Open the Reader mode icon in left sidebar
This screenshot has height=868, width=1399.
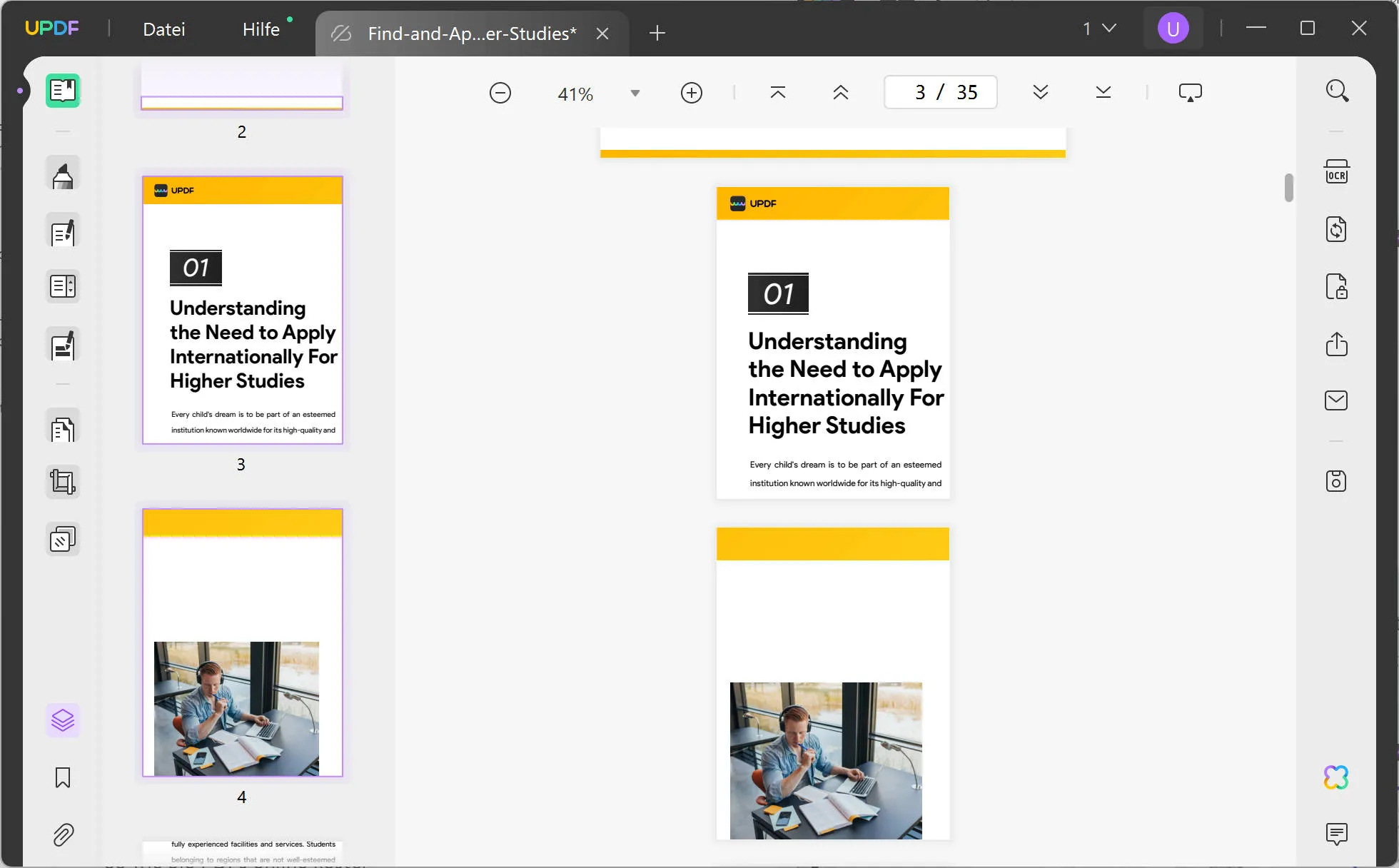coord(63,91)
